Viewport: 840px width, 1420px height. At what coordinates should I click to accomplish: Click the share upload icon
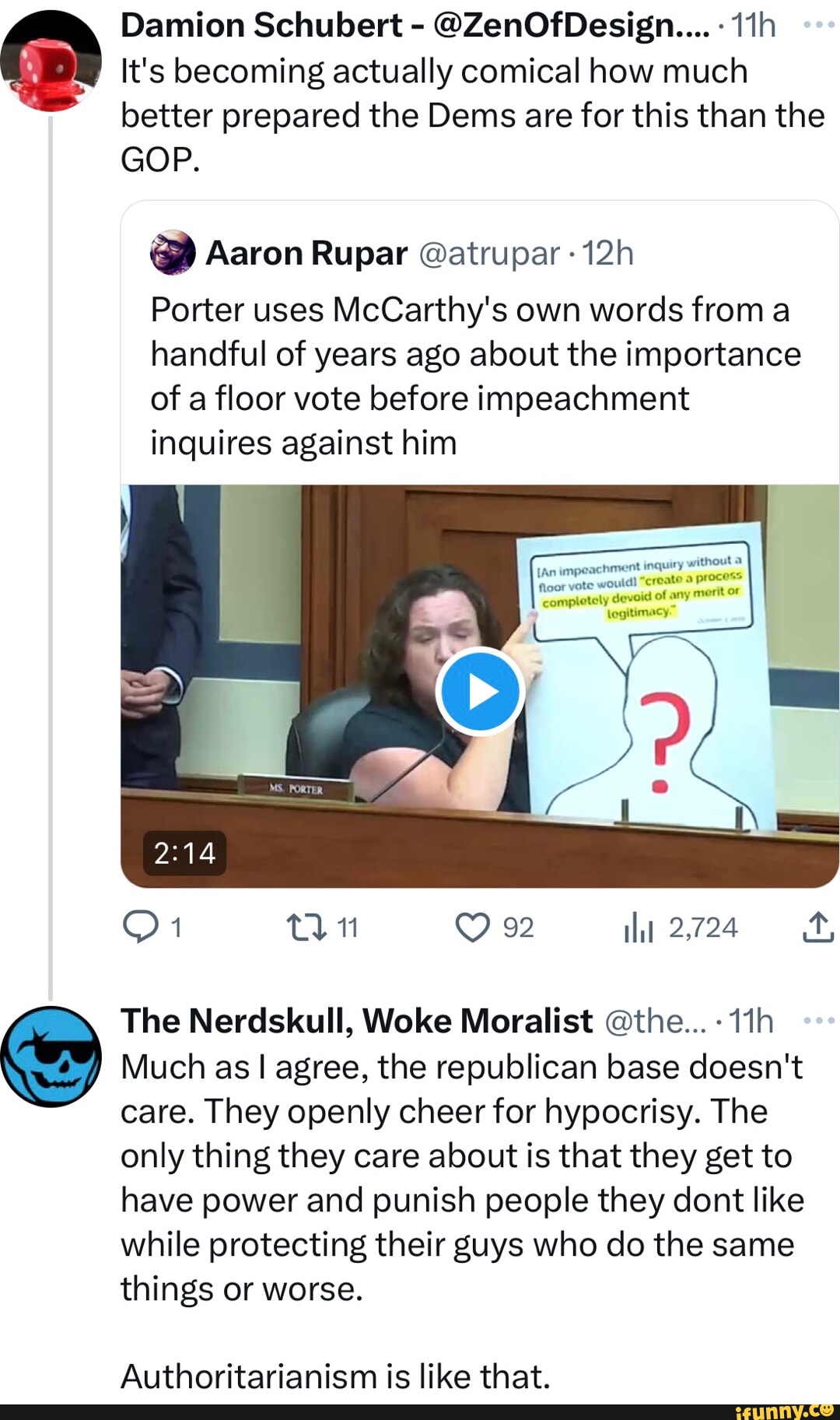(x=817, y=927)
